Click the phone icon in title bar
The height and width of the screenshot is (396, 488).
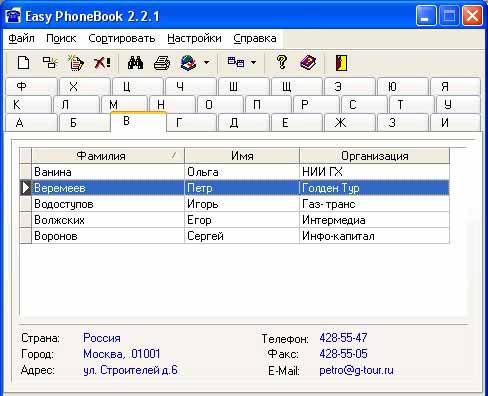click(x=13, y=16)
